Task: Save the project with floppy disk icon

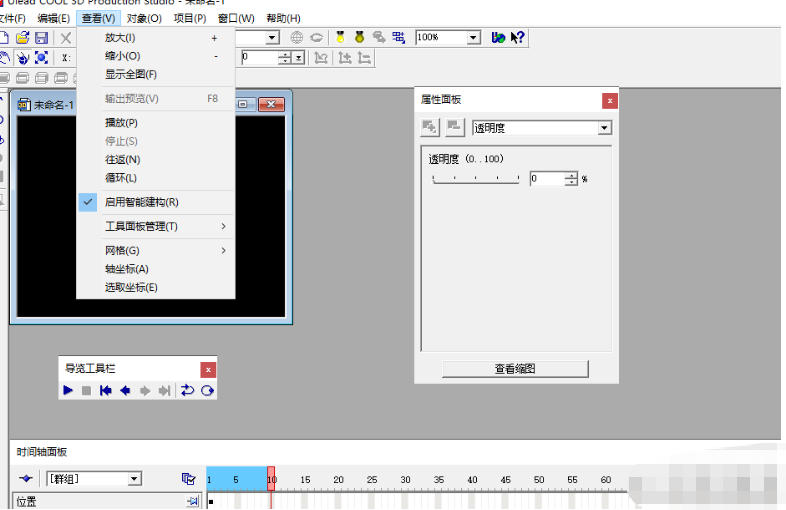Action: pyautogui.click(x=41, y=37)
